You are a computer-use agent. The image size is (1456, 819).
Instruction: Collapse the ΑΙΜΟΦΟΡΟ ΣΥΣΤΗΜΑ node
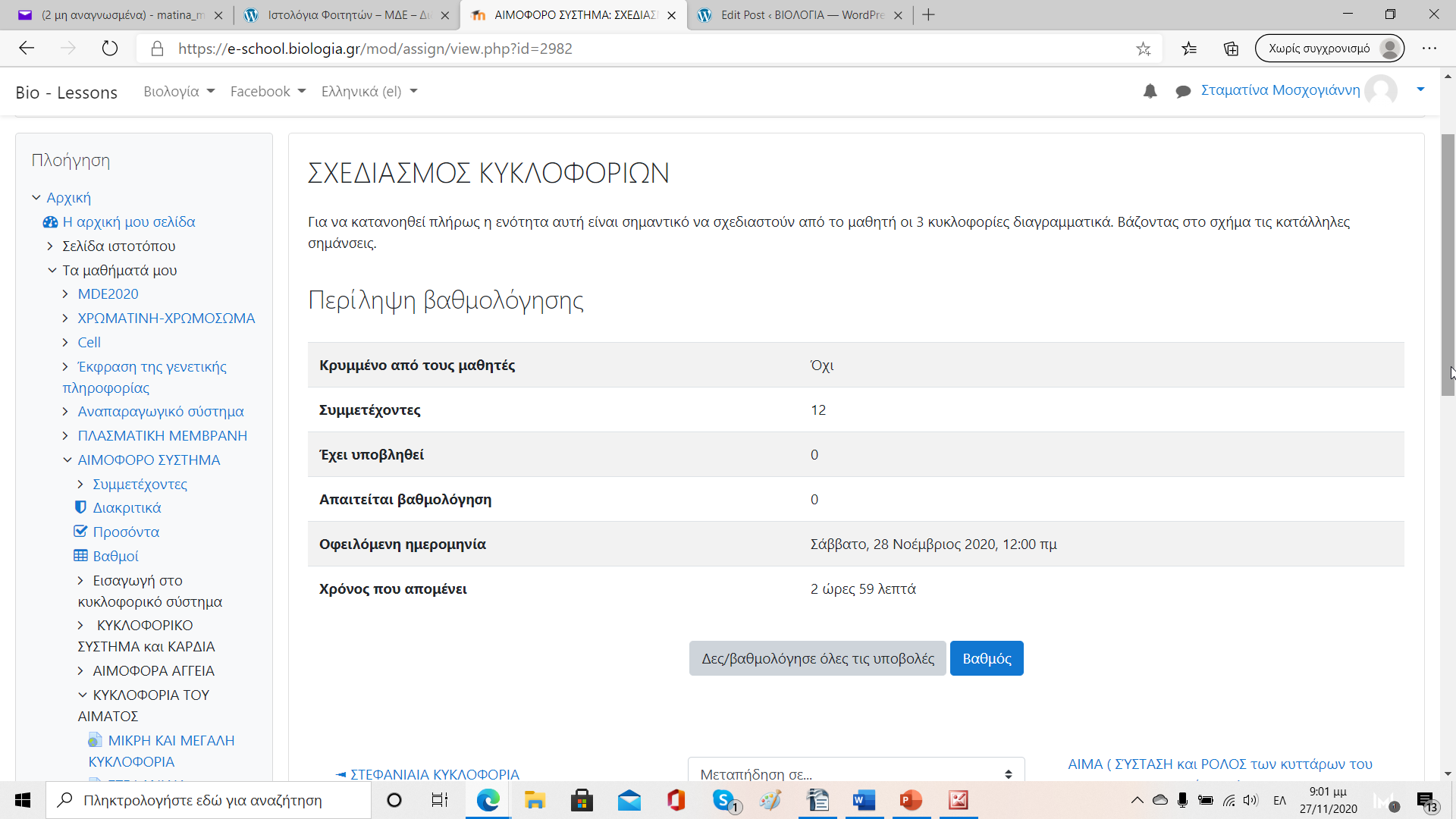click(67, 460)
